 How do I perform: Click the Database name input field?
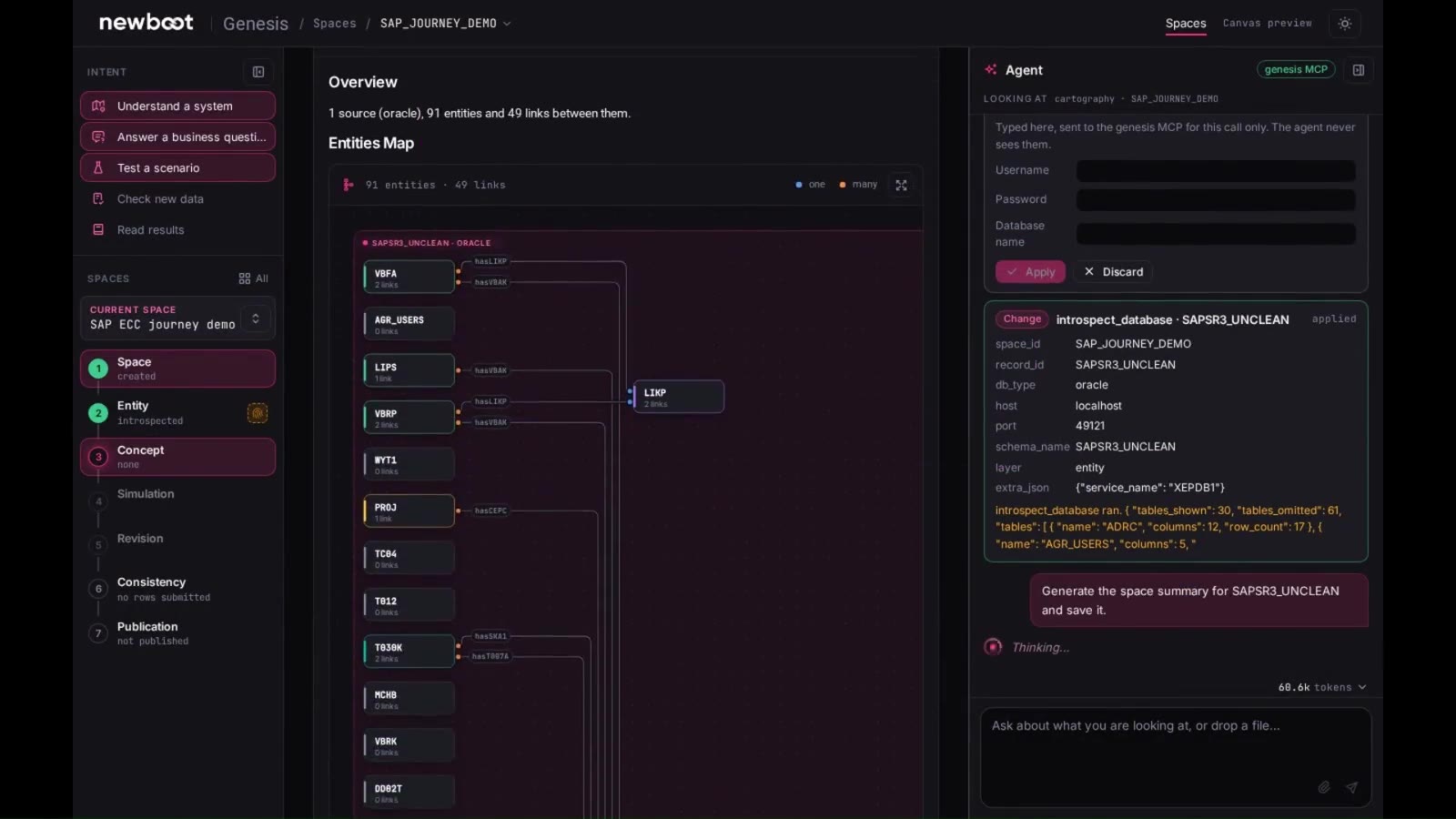1216,234
